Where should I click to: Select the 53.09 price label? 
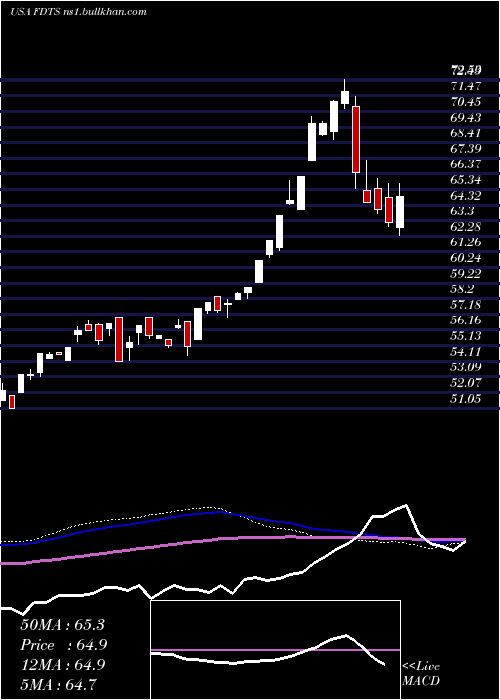point(466,367)
